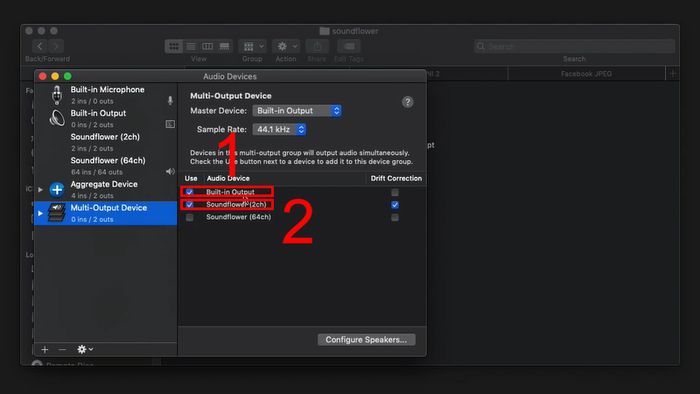Click the speaker volume indicator beside Soundflower (64ch)
The height and width of the screenshot is (394, 700).
click(170, 171)
